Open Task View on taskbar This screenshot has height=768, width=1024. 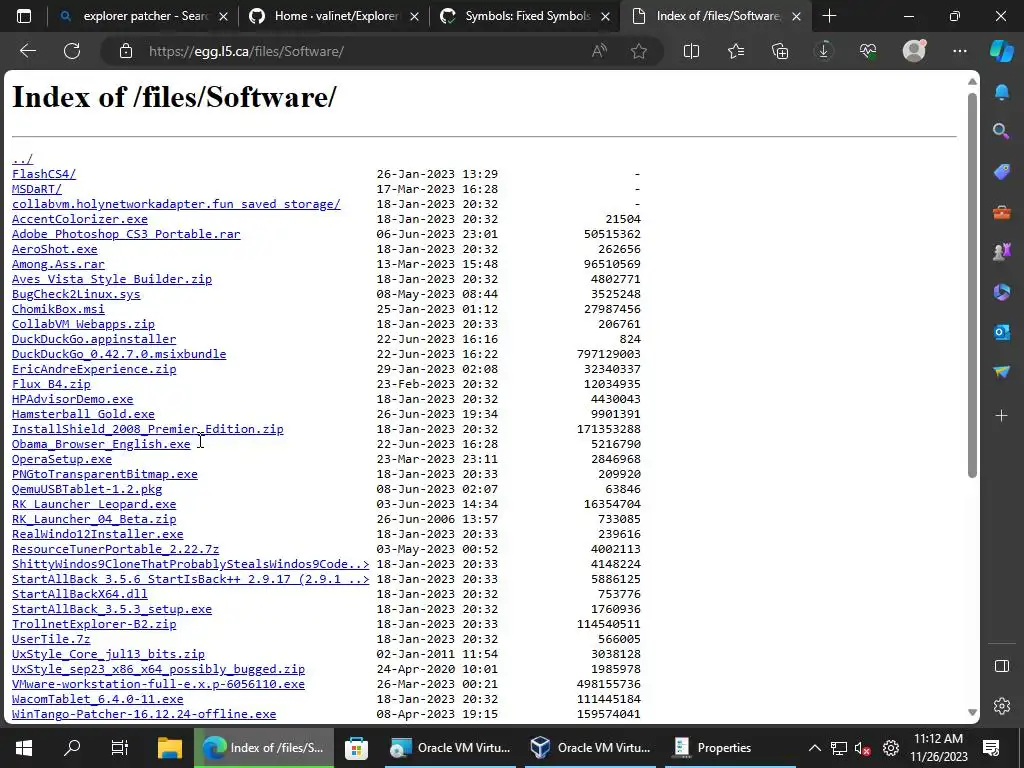click(120, 748)
